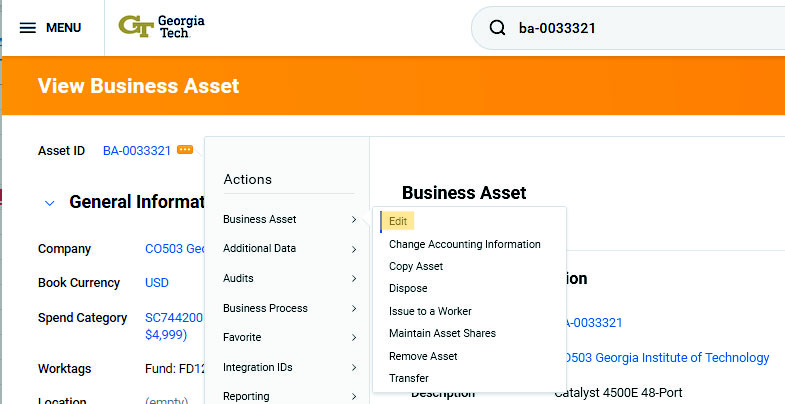Open Integration IDs in Actions list
The image size is (785, 404).
(258, 367)
